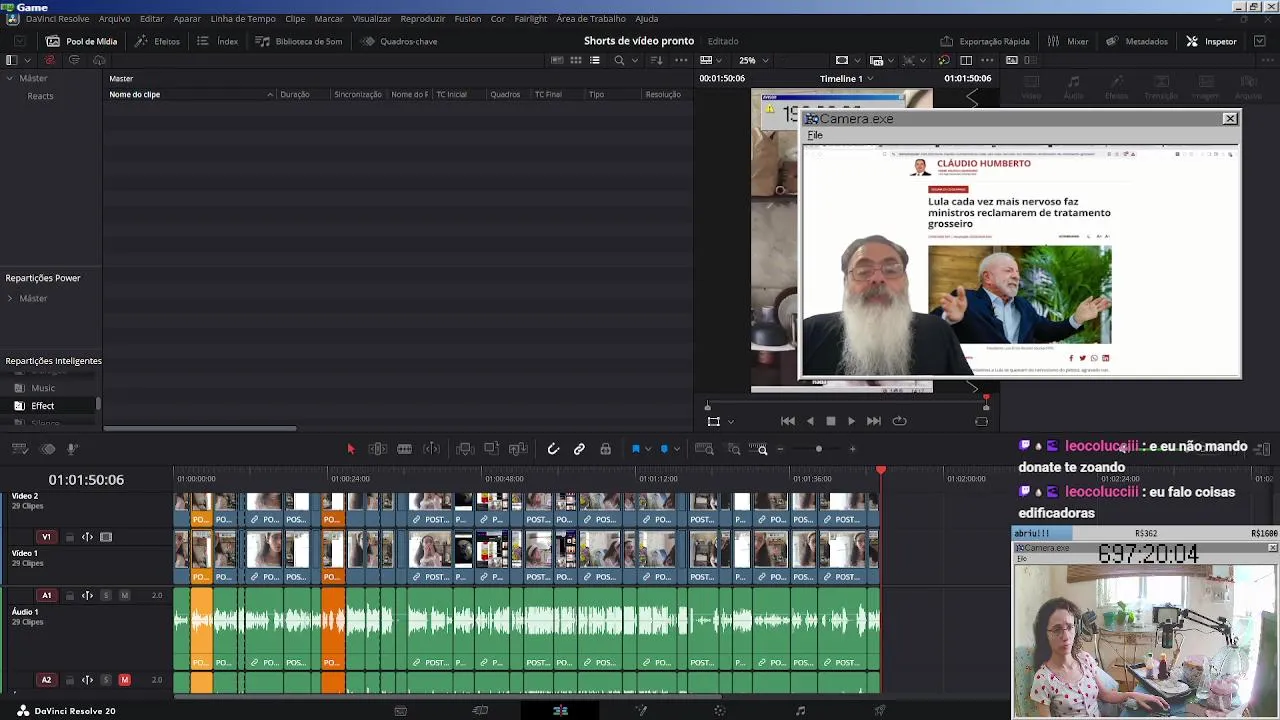Add a blue marker to timeline
The height and width of the screenshot is (720, 1280).
click(x=664, y=449)
